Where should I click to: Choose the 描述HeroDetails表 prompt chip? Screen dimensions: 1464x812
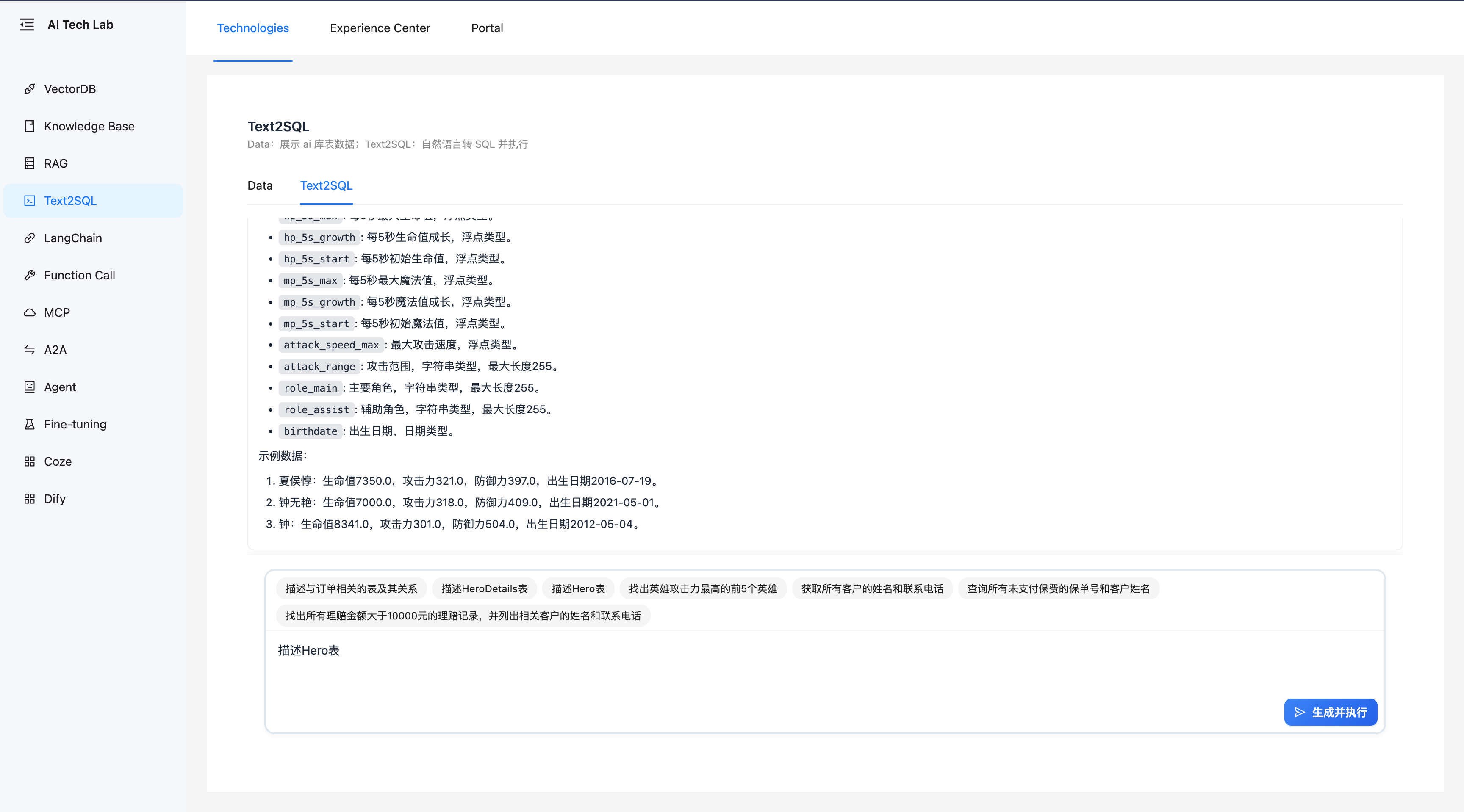[484, 589]
